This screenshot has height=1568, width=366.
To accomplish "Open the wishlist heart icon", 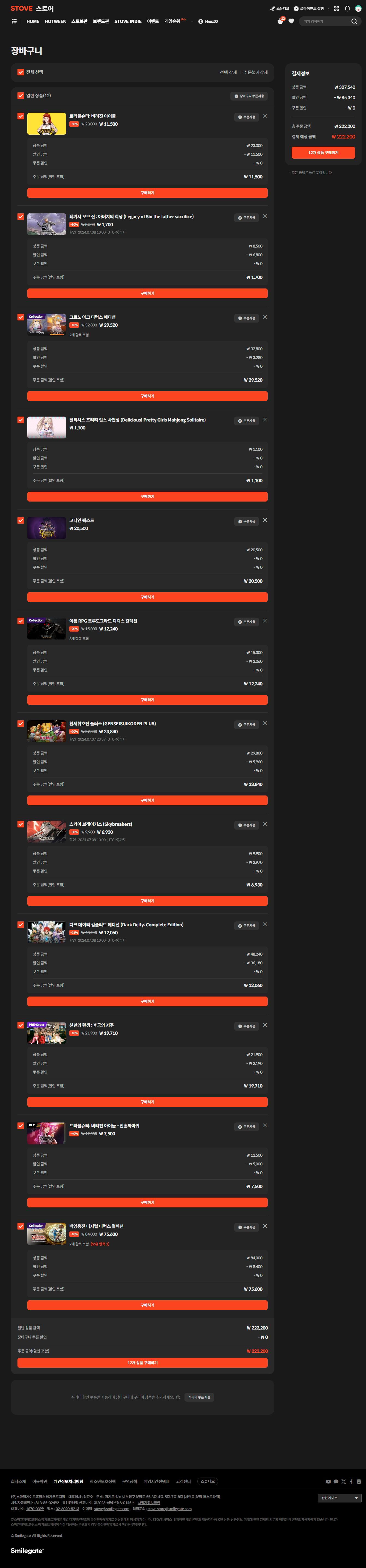I will pos(291,21).
